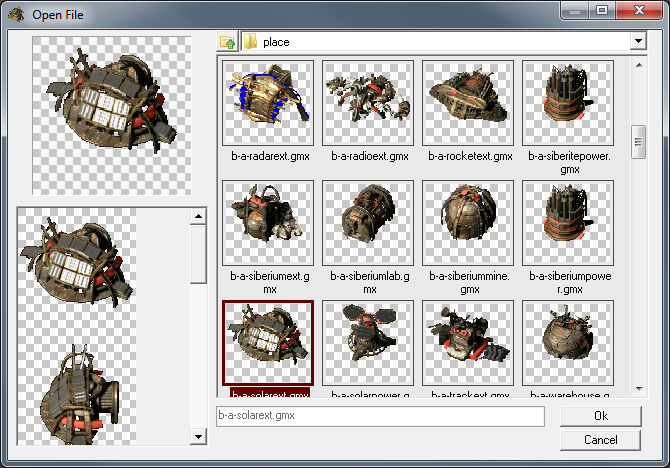The width and height of the screenshot is (670, 468).
Task: Select the b-a-warehouse thumbnail
Action: coord(568,342)
